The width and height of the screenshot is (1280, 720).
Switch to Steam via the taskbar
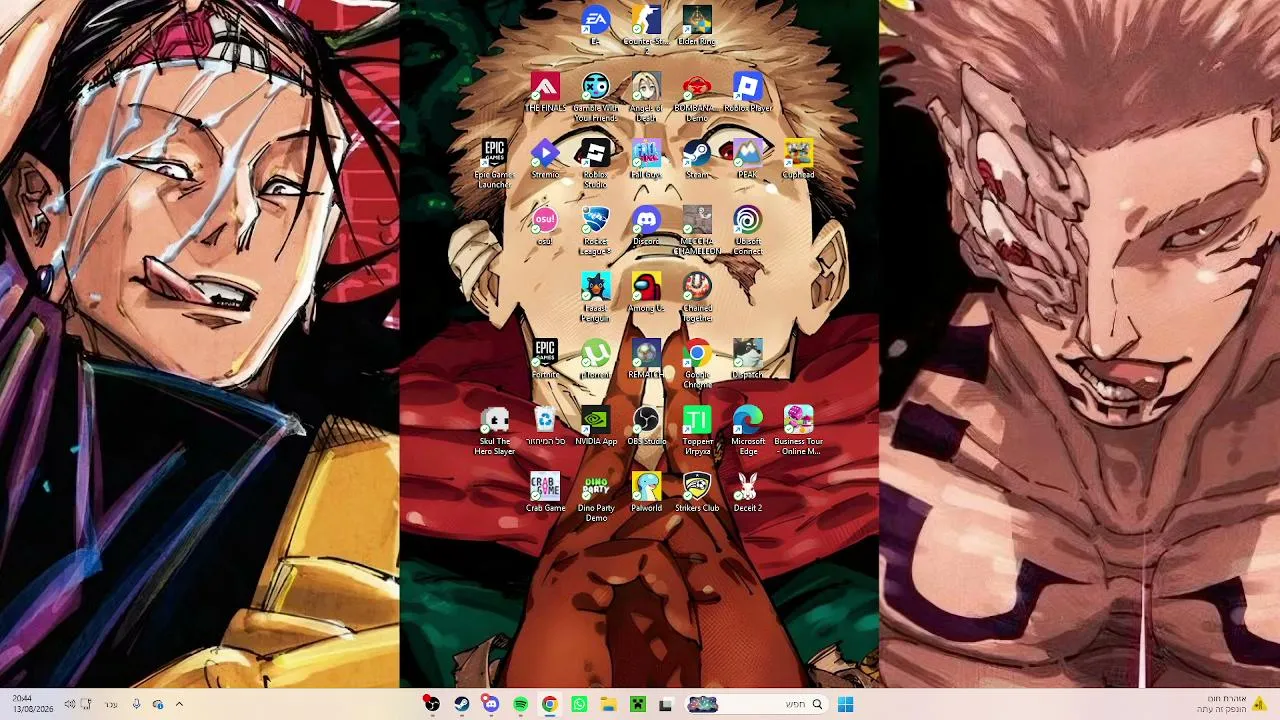click(x=461, y=704)
